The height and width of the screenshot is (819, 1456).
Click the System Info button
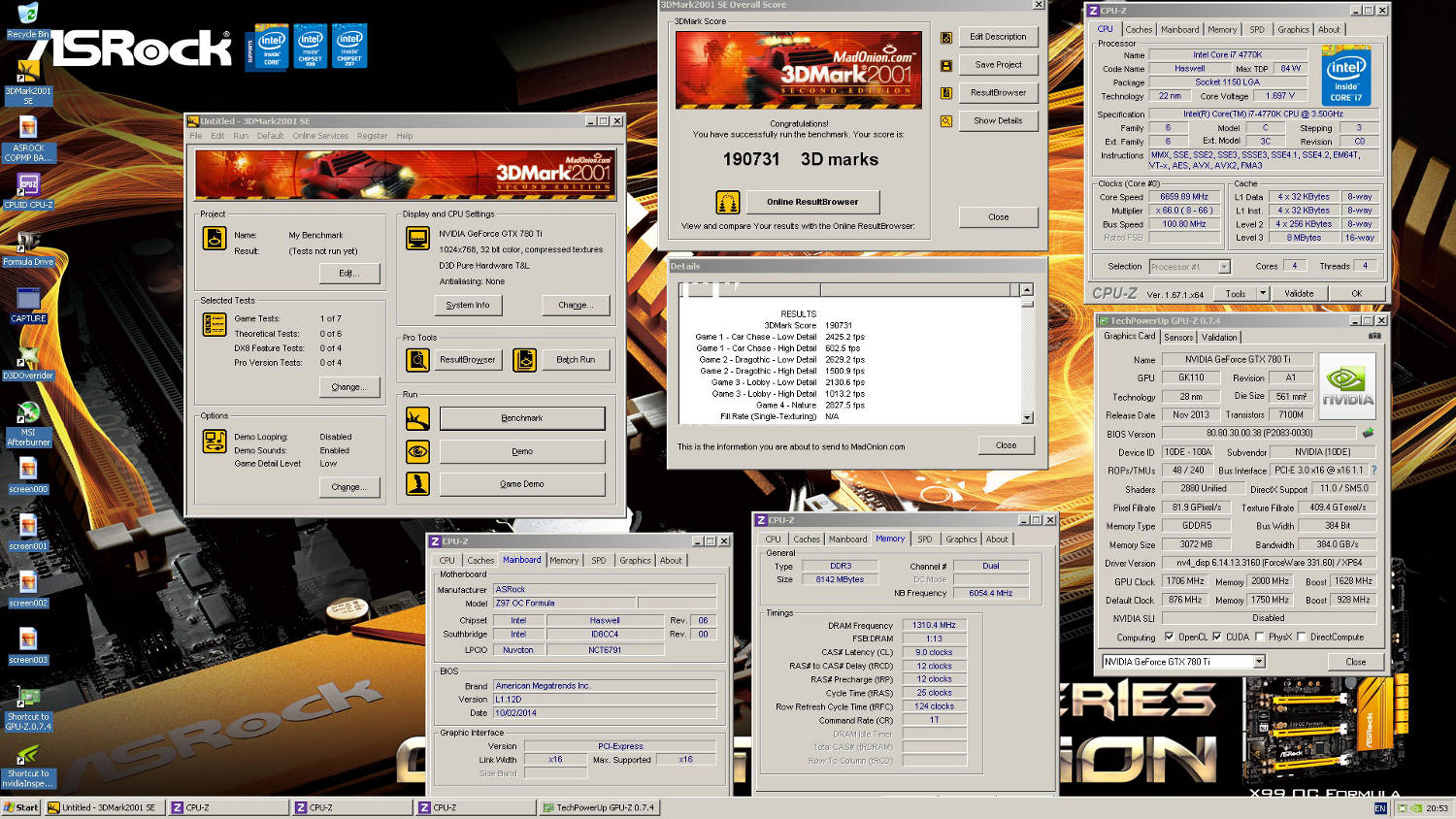468,305
